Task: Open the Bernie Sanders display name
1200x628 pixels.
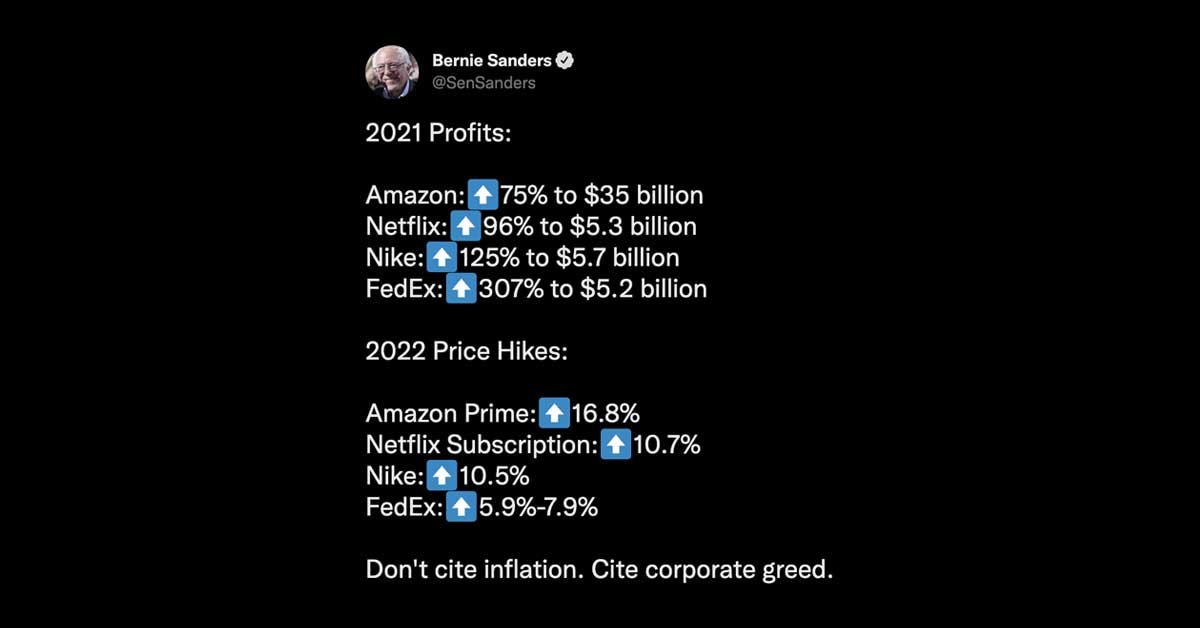Action: point(491,61)
